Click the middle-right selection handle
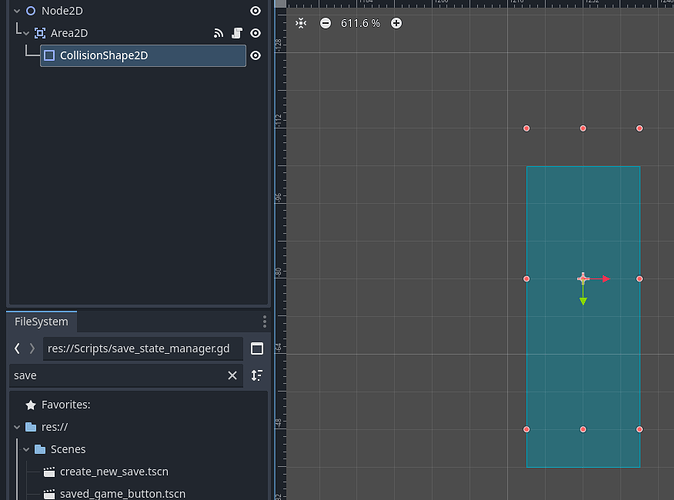The width and height of the screenshot is (674, 500). 640,279
